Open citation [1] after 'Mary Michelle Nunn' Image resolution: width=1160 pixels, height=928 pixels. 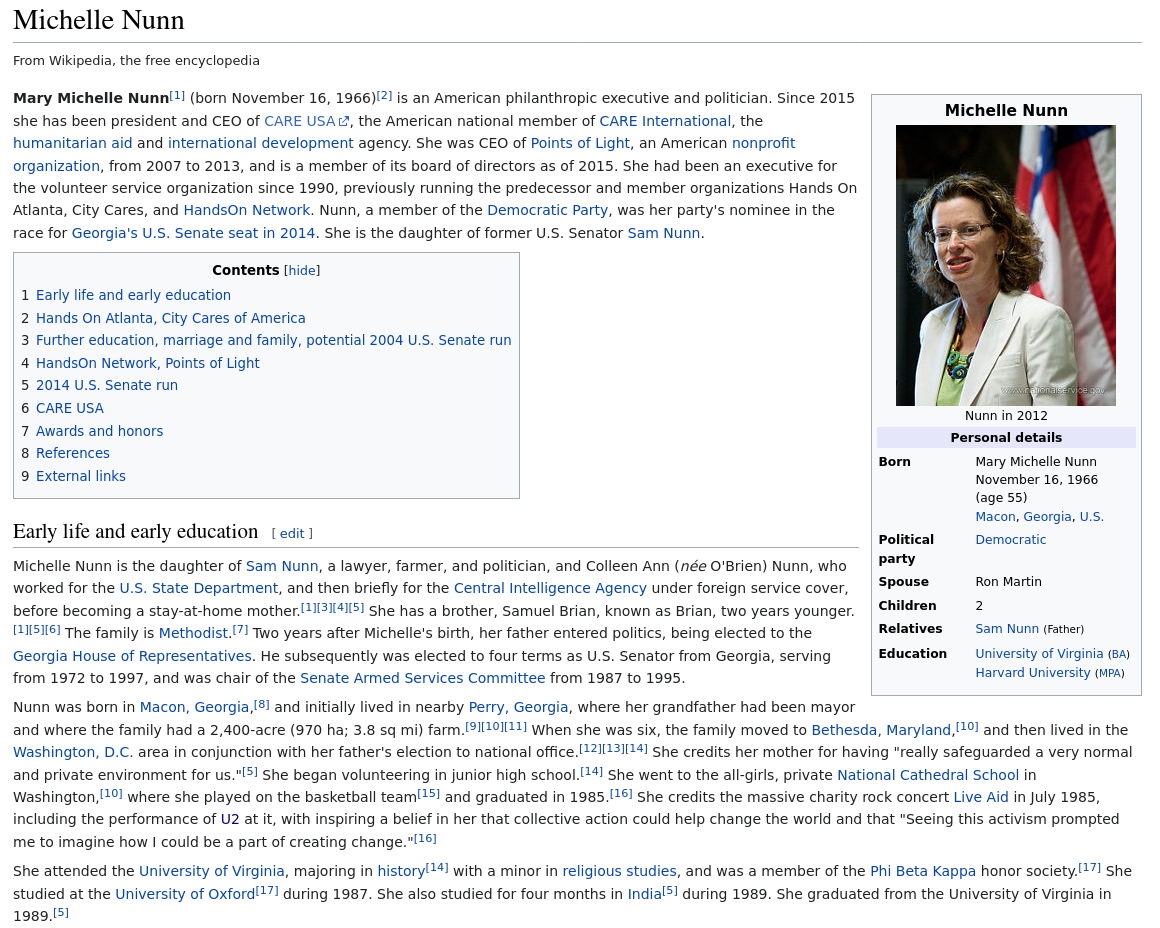click(177, 95)
